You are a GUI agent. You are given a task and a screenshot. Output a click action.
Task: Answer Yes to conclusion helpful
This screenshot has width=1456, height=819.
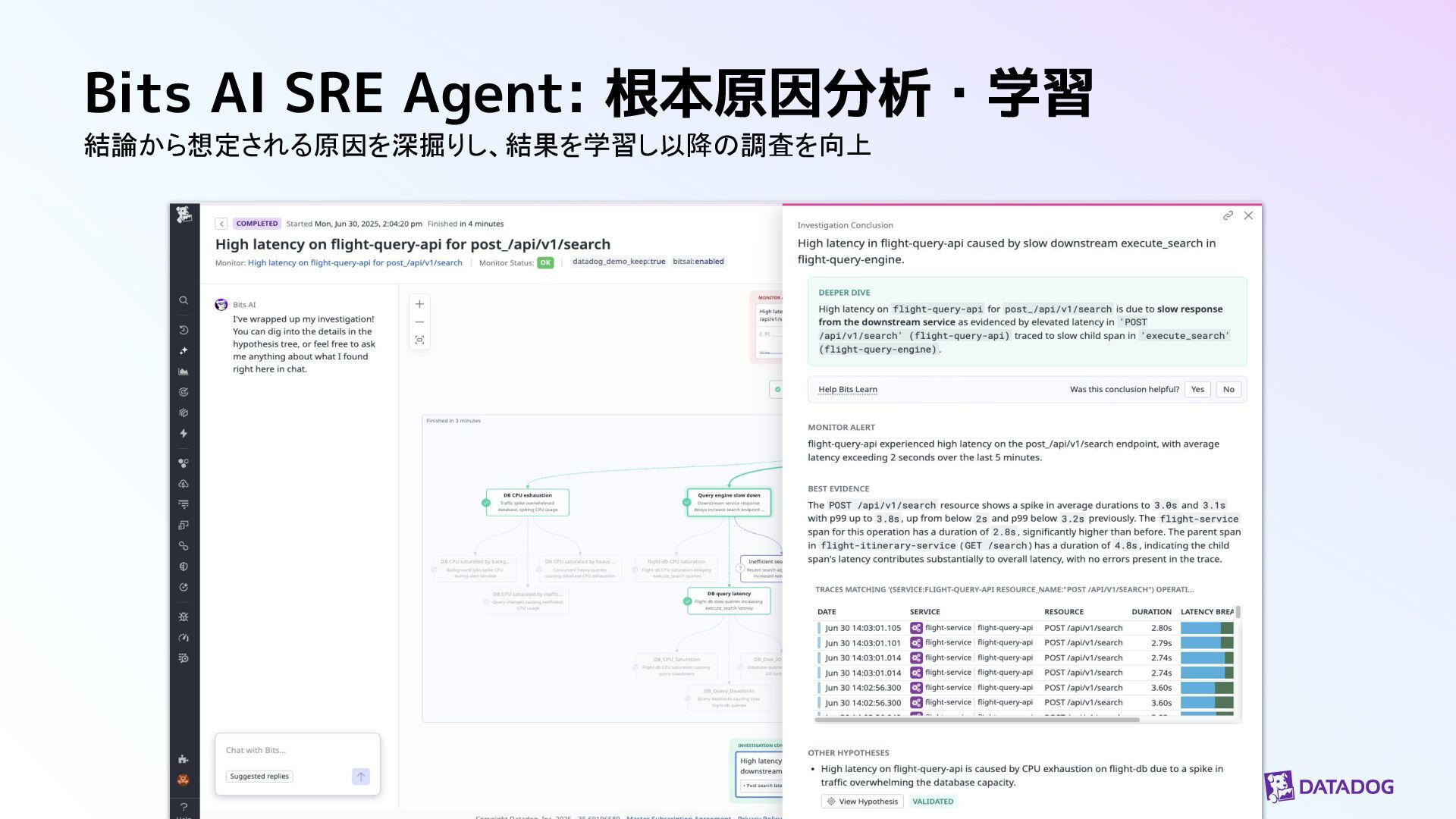pos(1197,390)
